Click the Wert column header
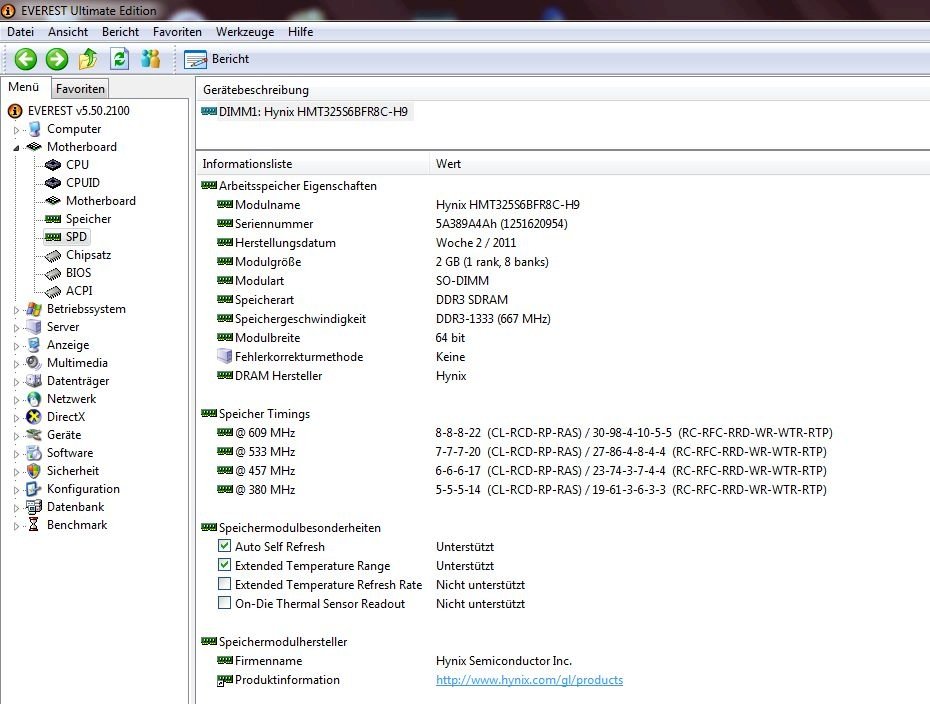 tap(449, 163)
